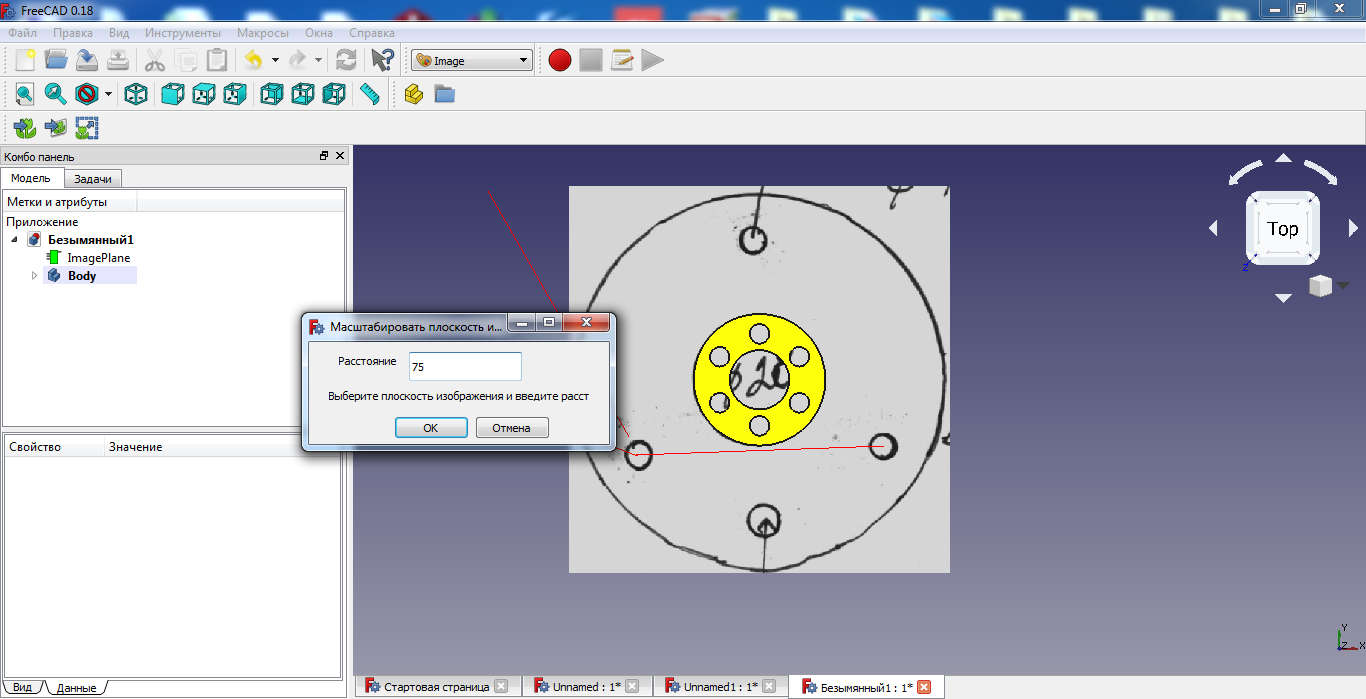Switch to isometric view cube icon
The width and height of the screenshot is (1366, 699).
136,94
